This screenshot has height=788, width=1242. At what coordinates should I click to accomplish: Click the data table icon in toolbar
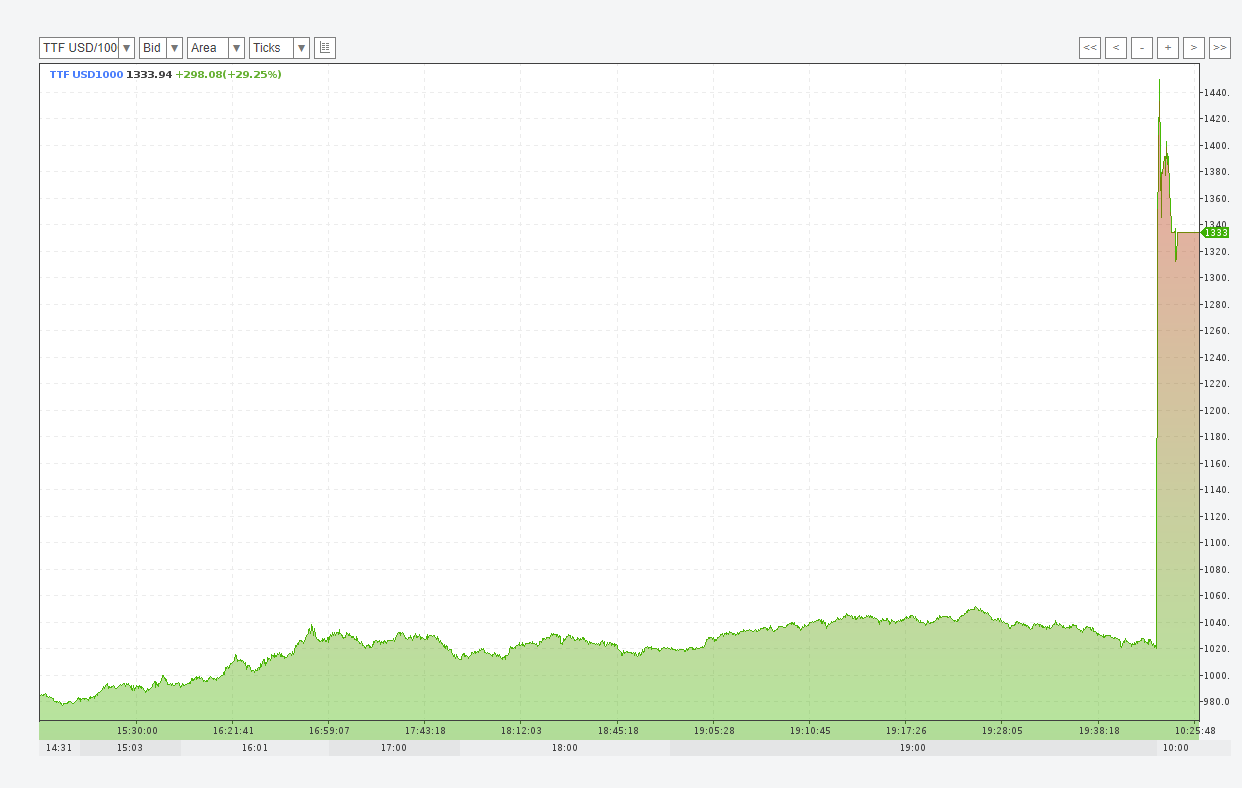pos(325,48)
